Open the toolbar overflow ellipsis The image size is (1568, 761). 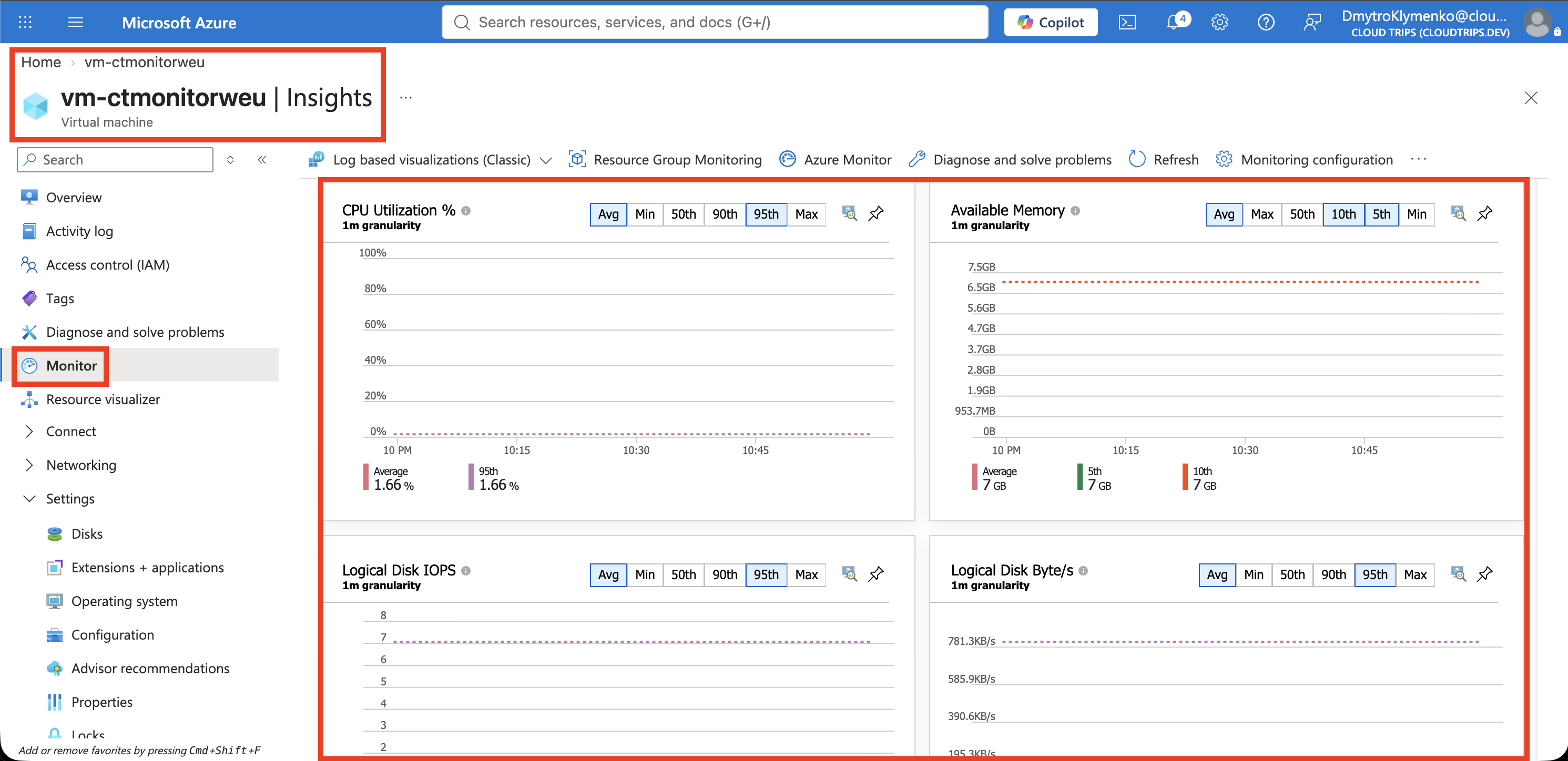click(x=1418, y=159)
